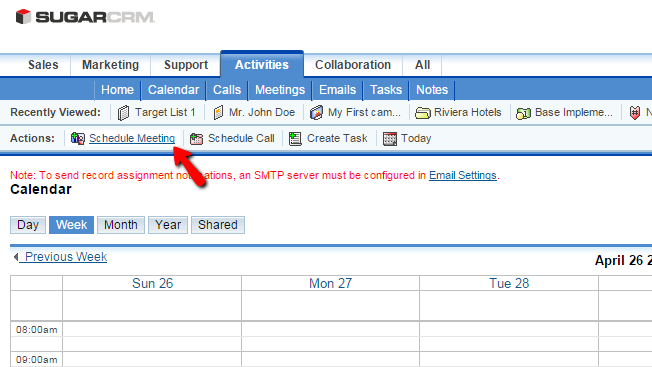
Task: Open the Shared calendar view
Action: coord(218,225)
